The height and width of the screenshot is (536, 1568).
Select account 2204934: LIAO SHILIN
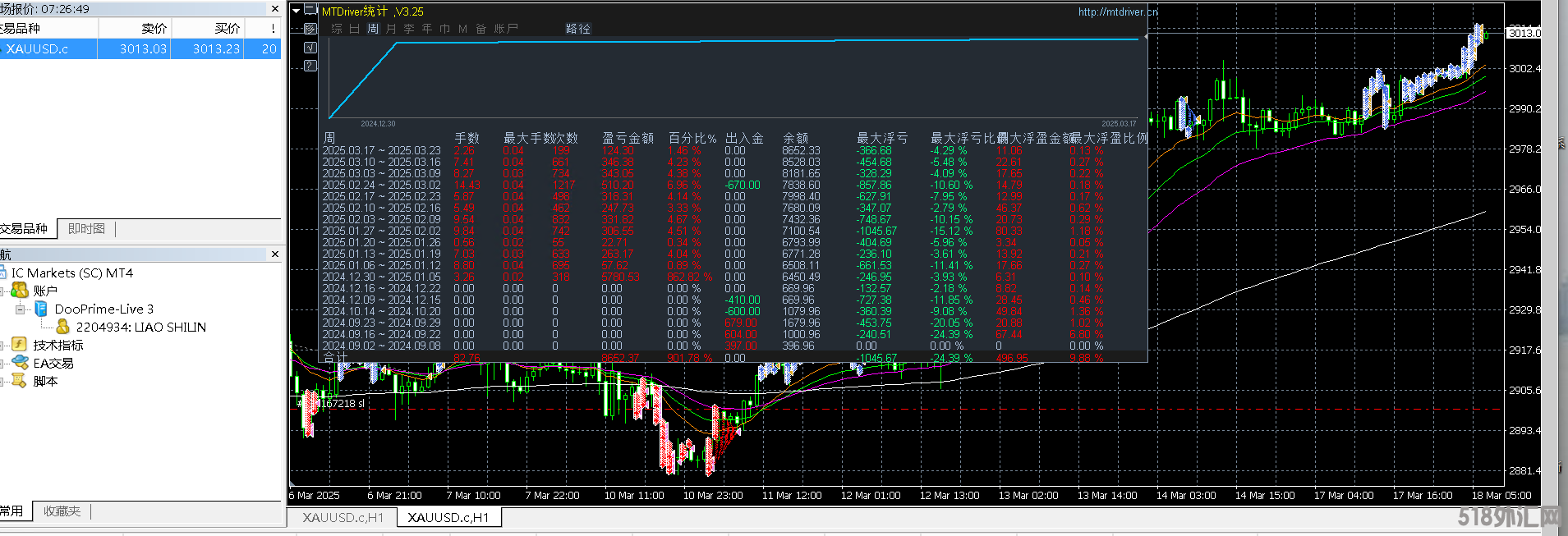[x=140, y=327]
